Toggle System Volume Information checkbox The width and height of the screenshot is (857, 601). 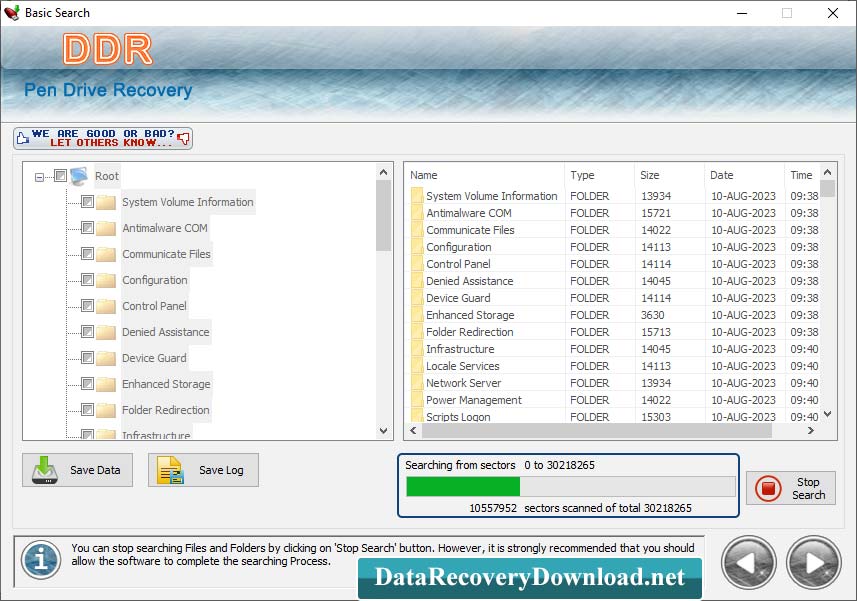point(87,202)
